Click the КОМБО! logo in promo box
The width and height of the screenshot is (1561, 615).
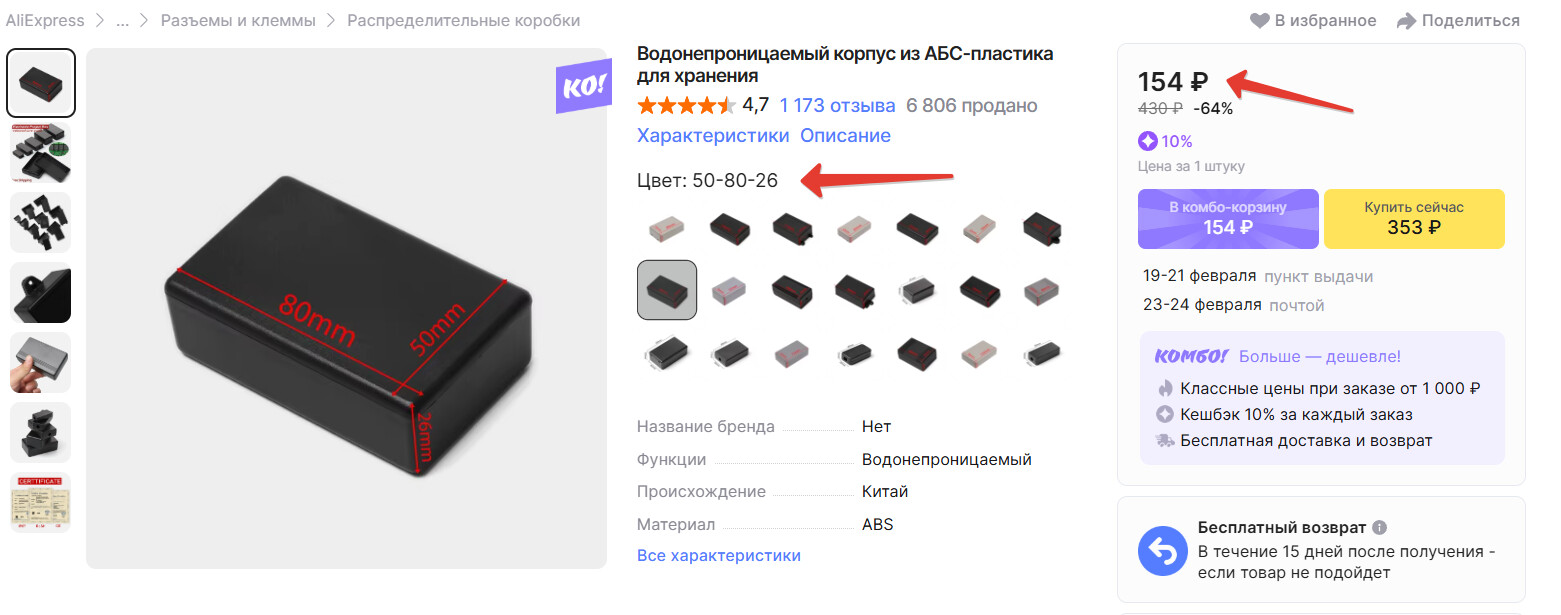pos(1191,356)
